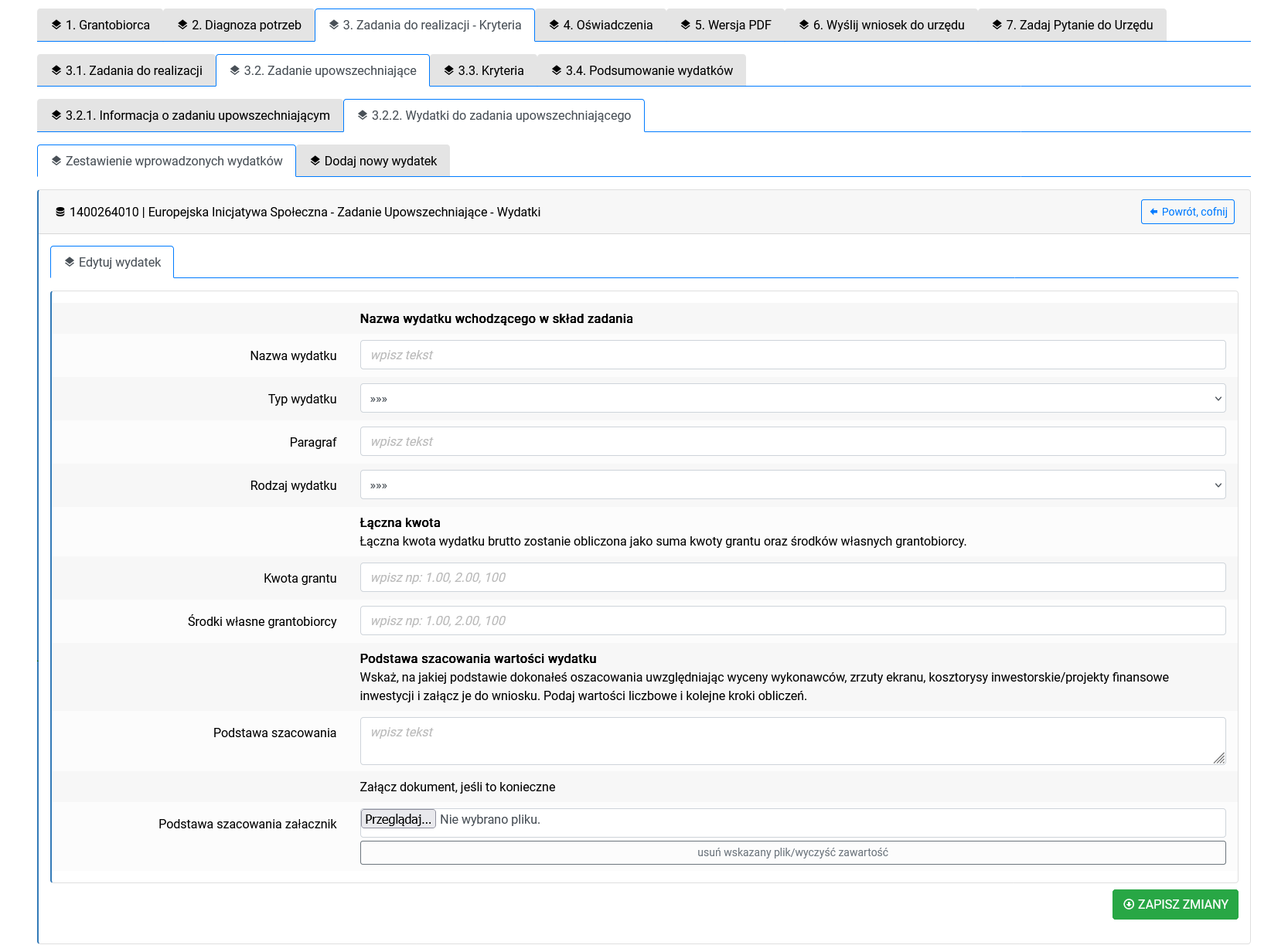
Task: Click the layers icon on 'Edytuj wydatek' tab
Action: coord(70,262)
